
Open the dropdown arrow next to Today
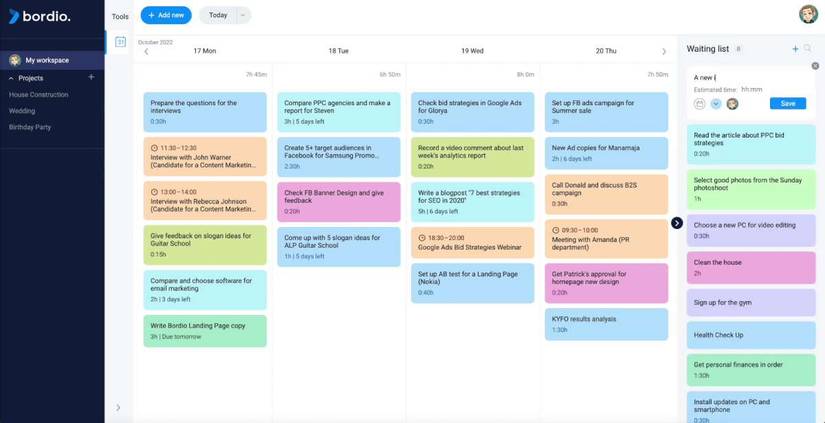[x=243, y=15]
